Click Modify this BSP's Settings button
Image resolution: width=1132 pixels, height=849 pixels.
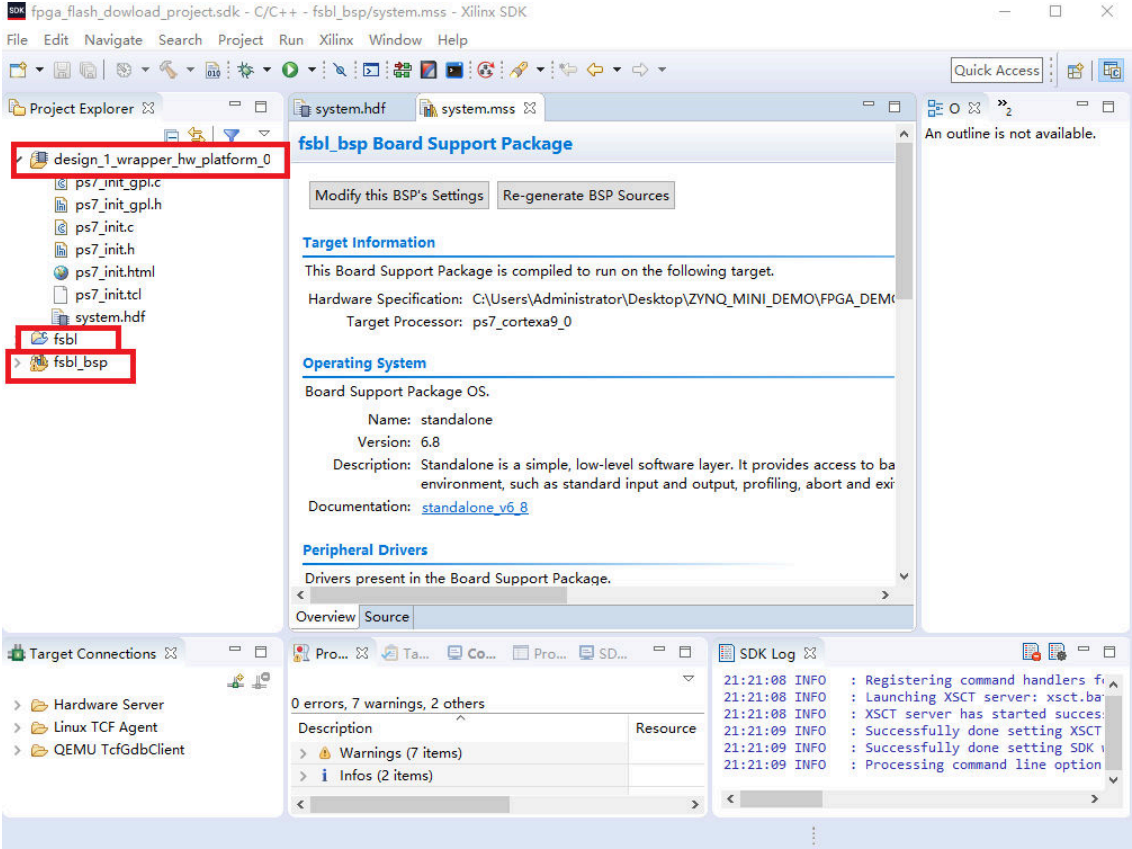click(399, 195)
